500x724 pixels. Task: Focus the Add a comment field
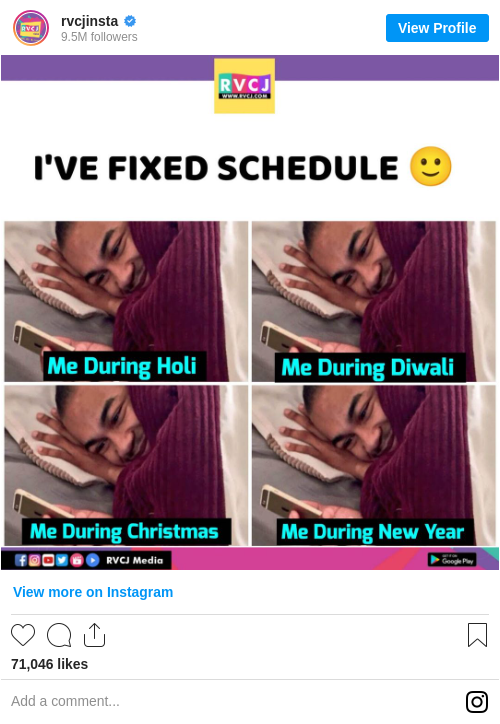click(x=231, y=701)
